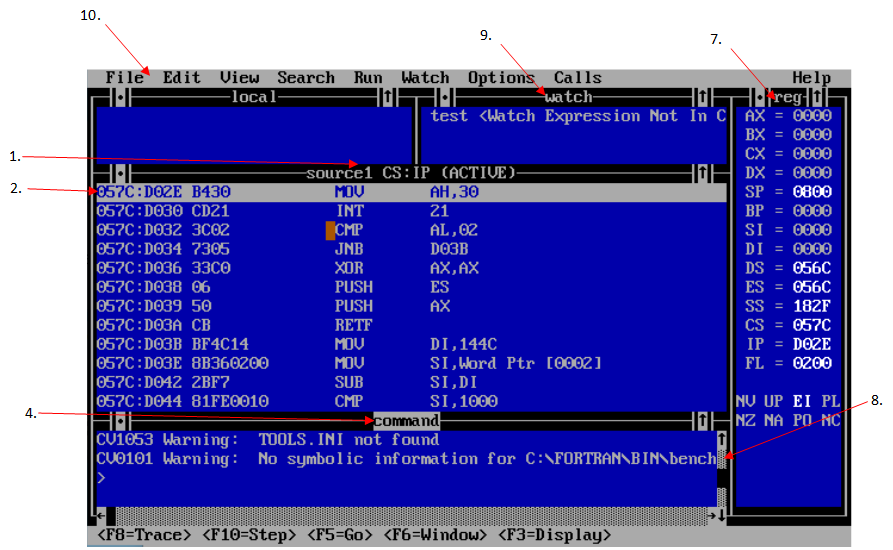Close the local window using its control box

(x=119, y=98)
